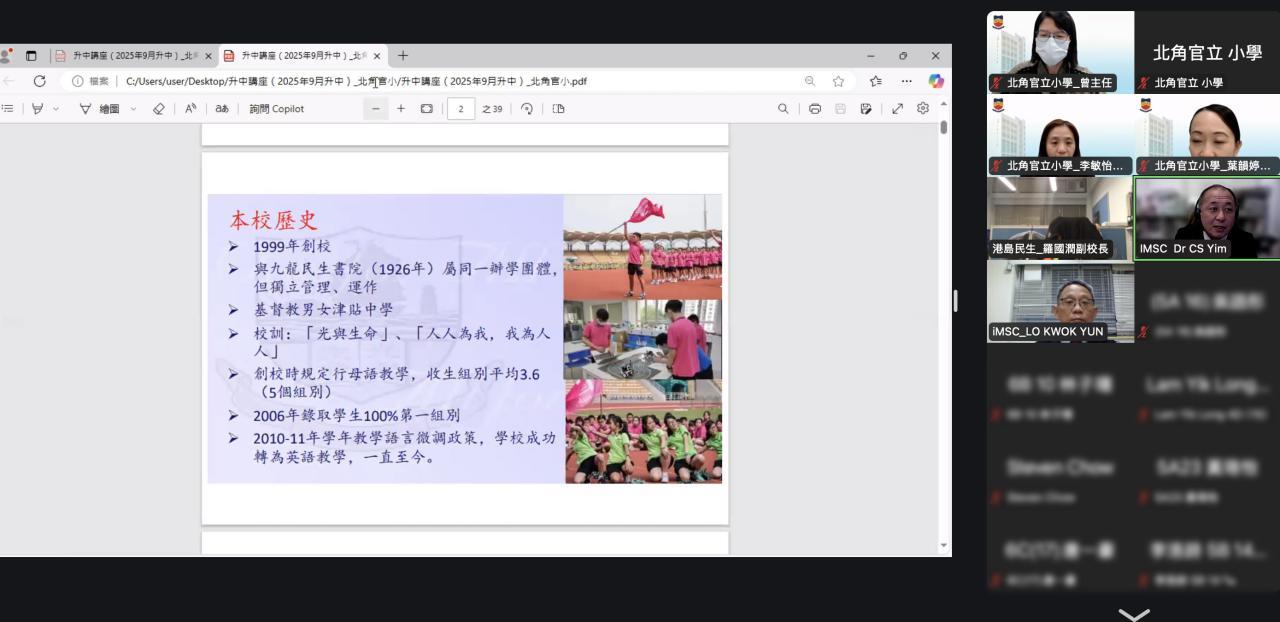Zoom out using the minus button
The image size is (1280, 622).
(x=376, y=109)
